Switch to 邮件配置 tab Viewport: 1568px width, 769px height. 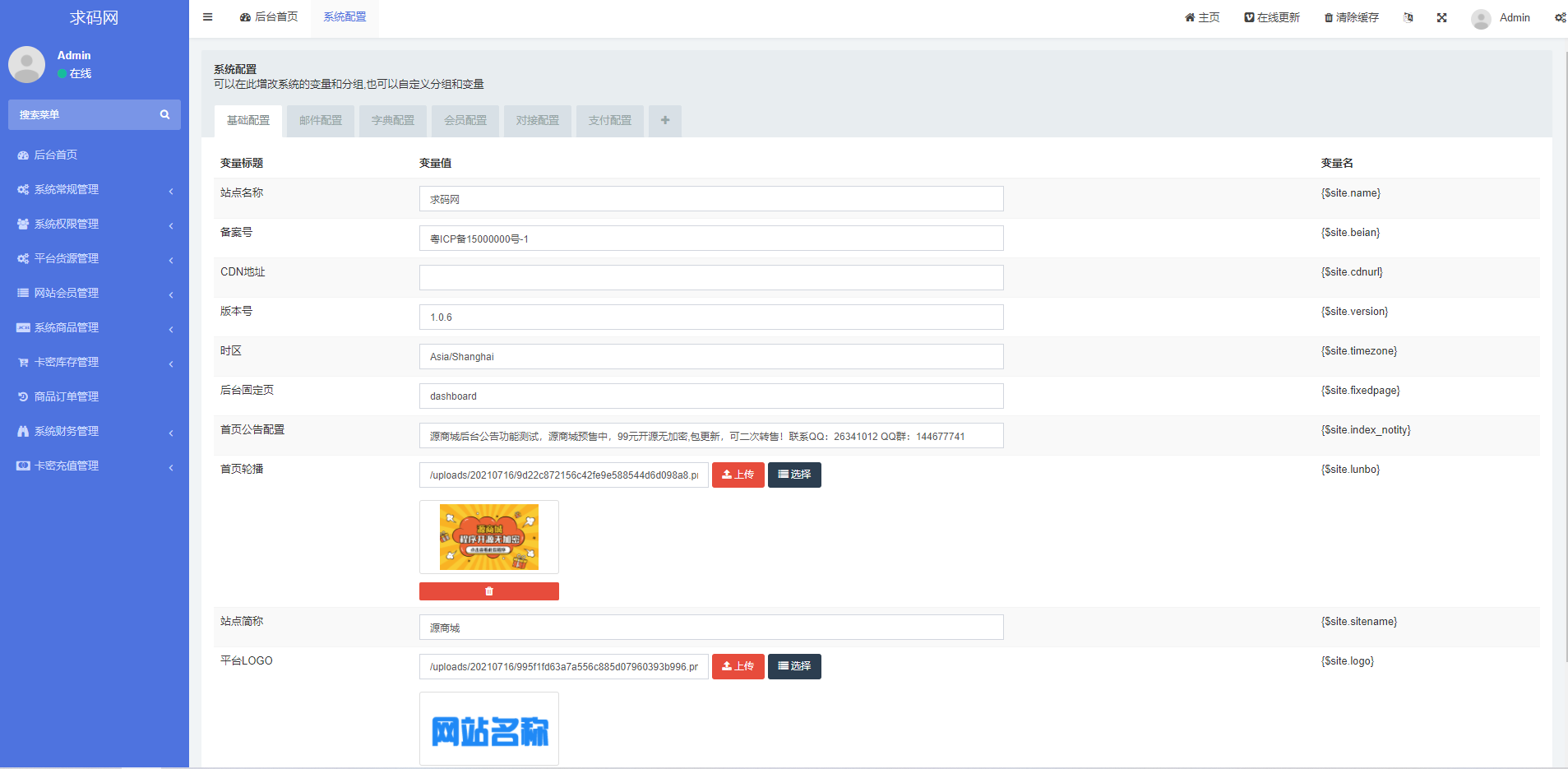click(x=320, y=121)
